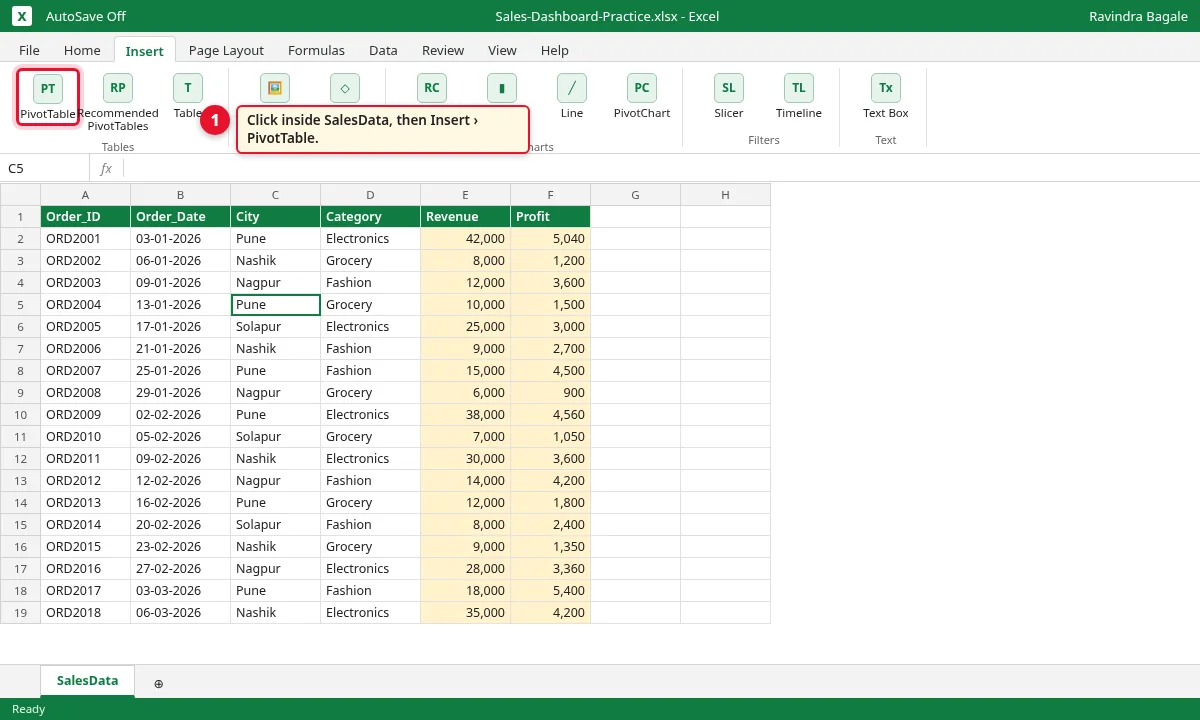The height and width of the screenshot is (720, 1200).
Task: Click the fx insert function icon
Action: pyautogui.click(x=106, y=168)
